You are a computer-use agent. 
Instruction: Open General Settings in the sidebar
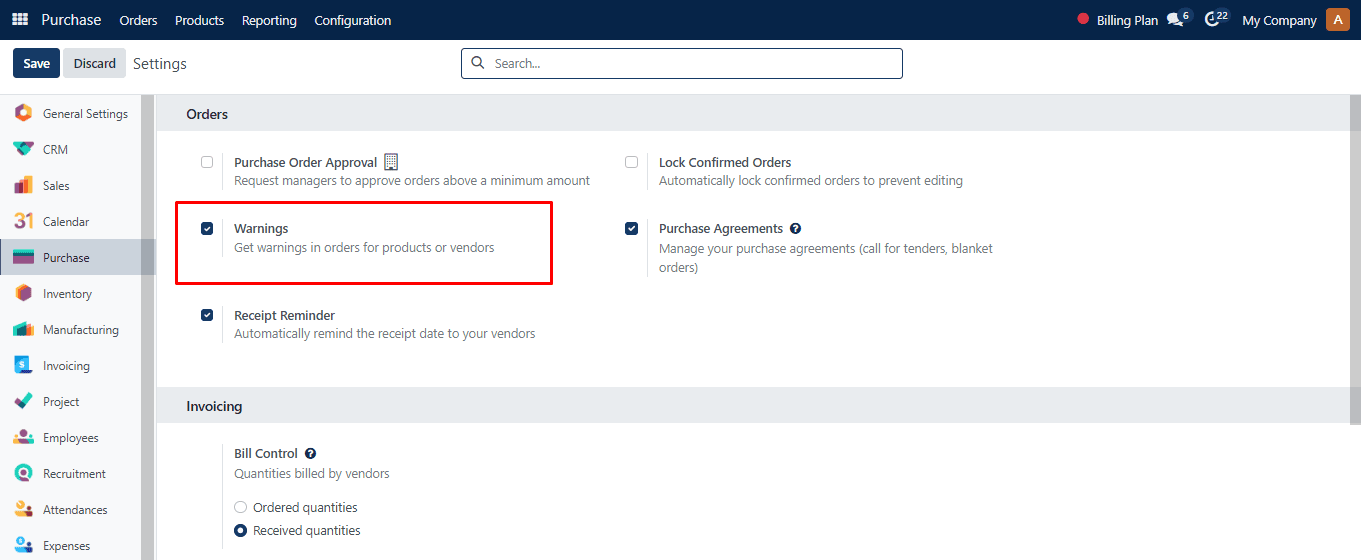tap(85, 113)
